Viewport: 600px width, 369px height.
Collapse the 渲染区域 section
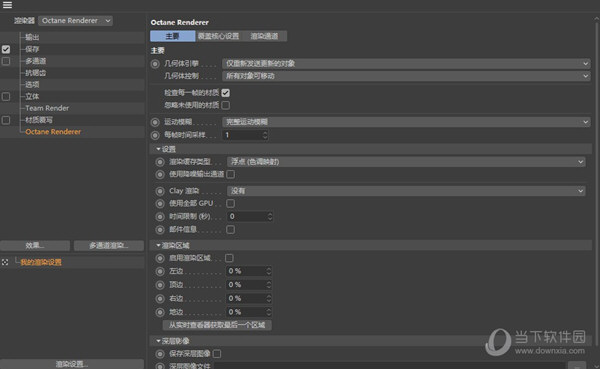pos(158,245)
